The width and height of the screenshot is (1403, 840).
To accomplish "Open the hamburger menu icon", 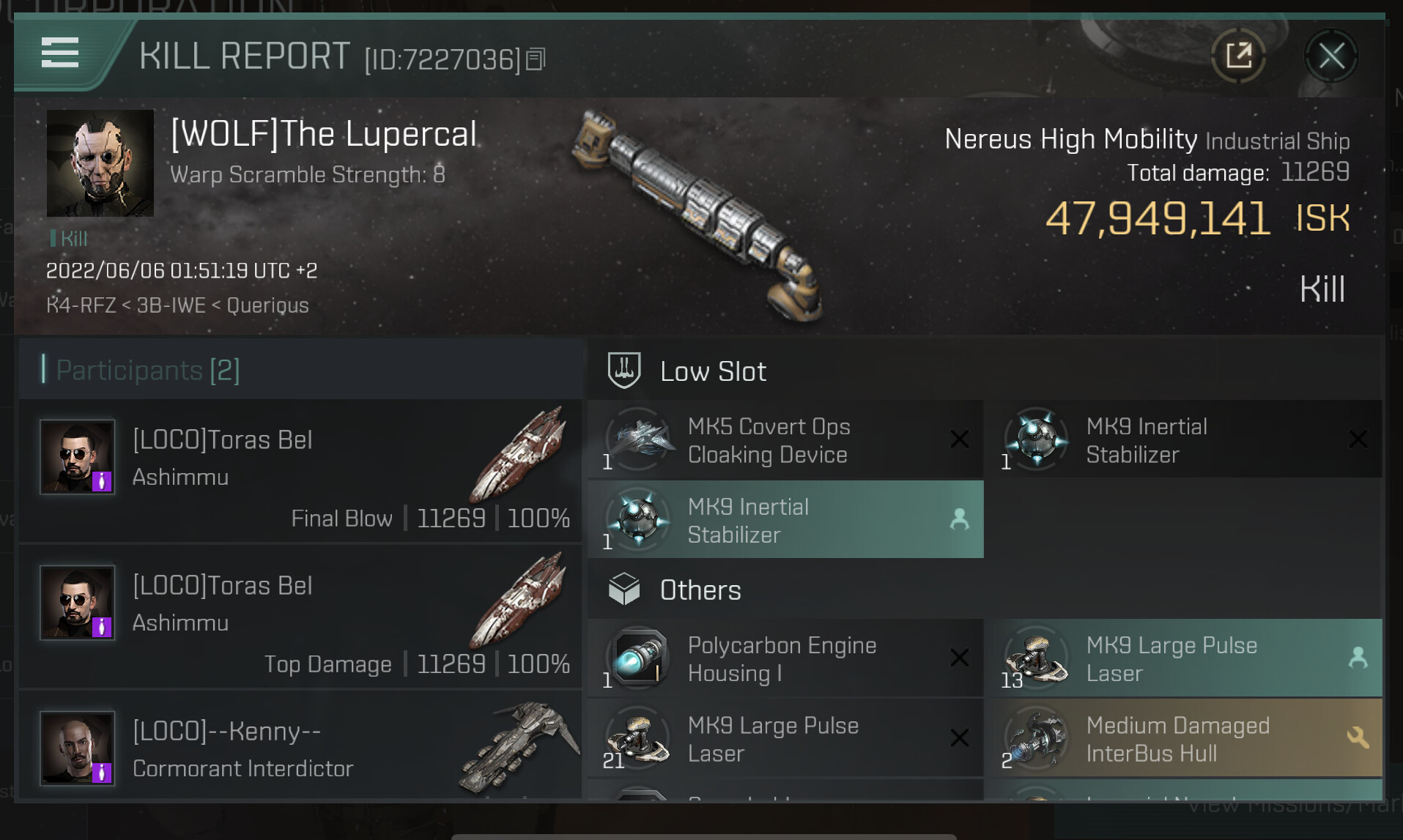I will (60, 53).
